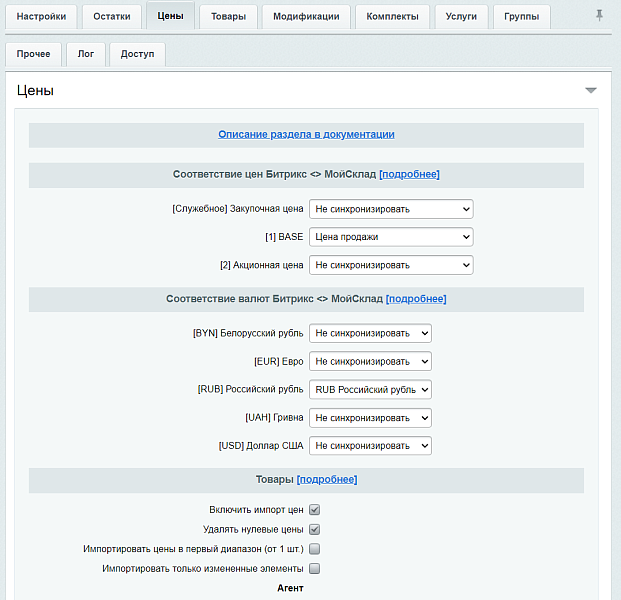Screen dimensions: 621x600
Task: Select the USD Доллар США dropdown
Action: tap(370, 445)
